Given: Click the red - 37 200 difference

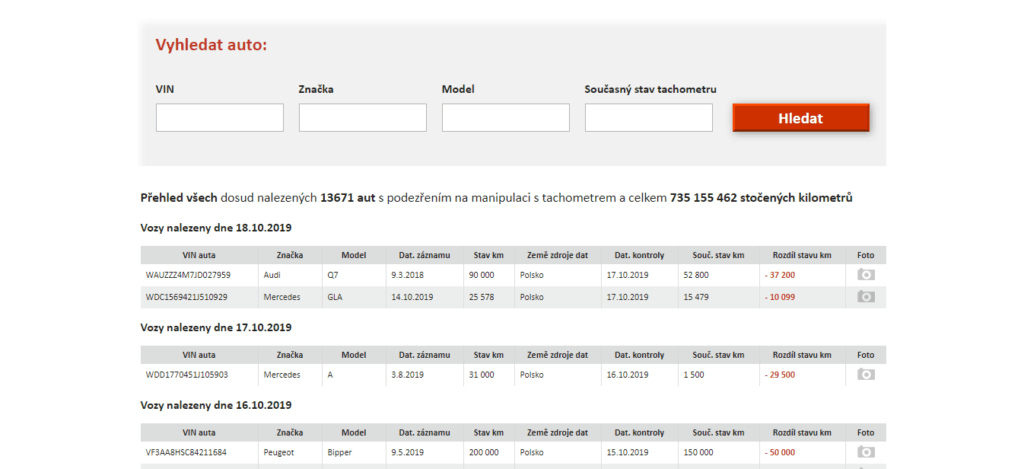Looking at the screenshot, I should point(780,275).
